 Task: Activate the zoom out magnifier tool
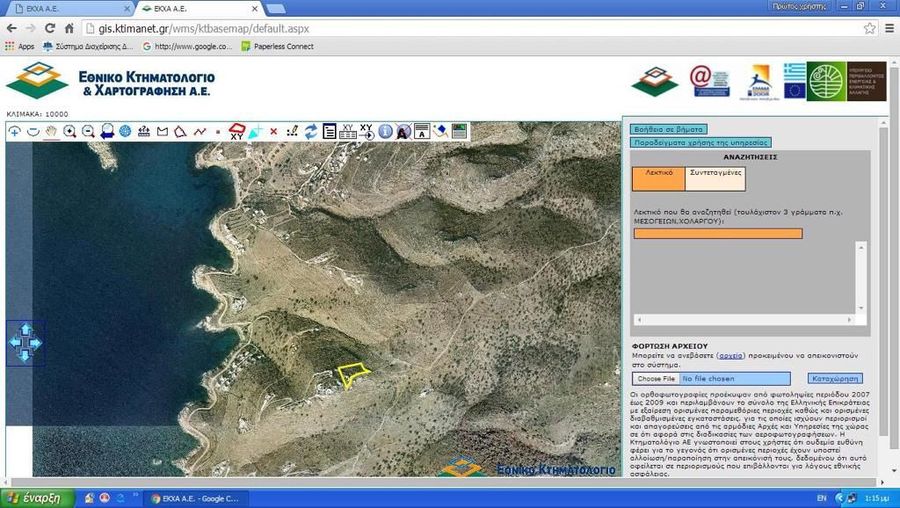(x=88, y=131)
